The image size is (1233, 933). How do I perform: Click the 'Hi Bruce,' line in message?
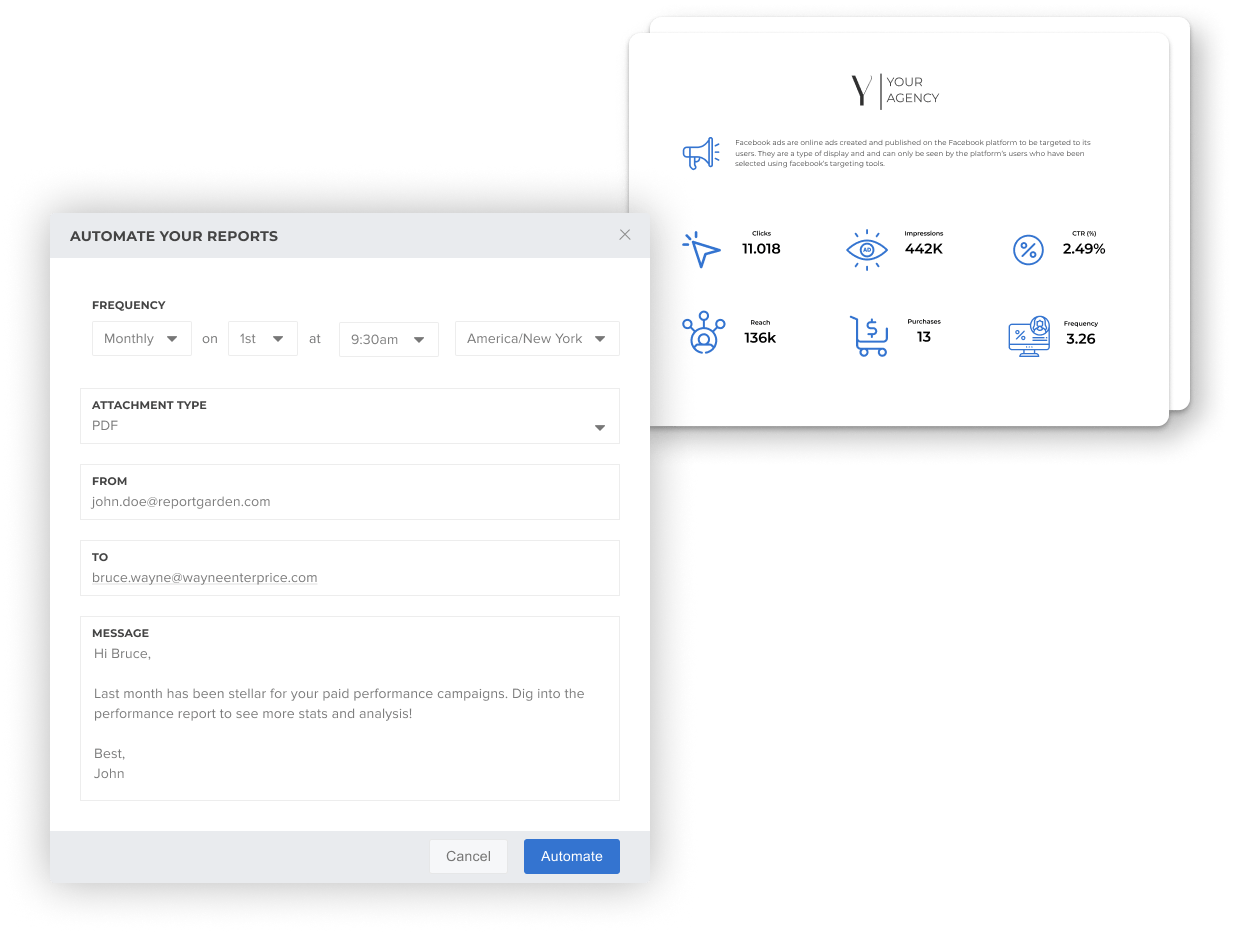[x=122, y=653]
